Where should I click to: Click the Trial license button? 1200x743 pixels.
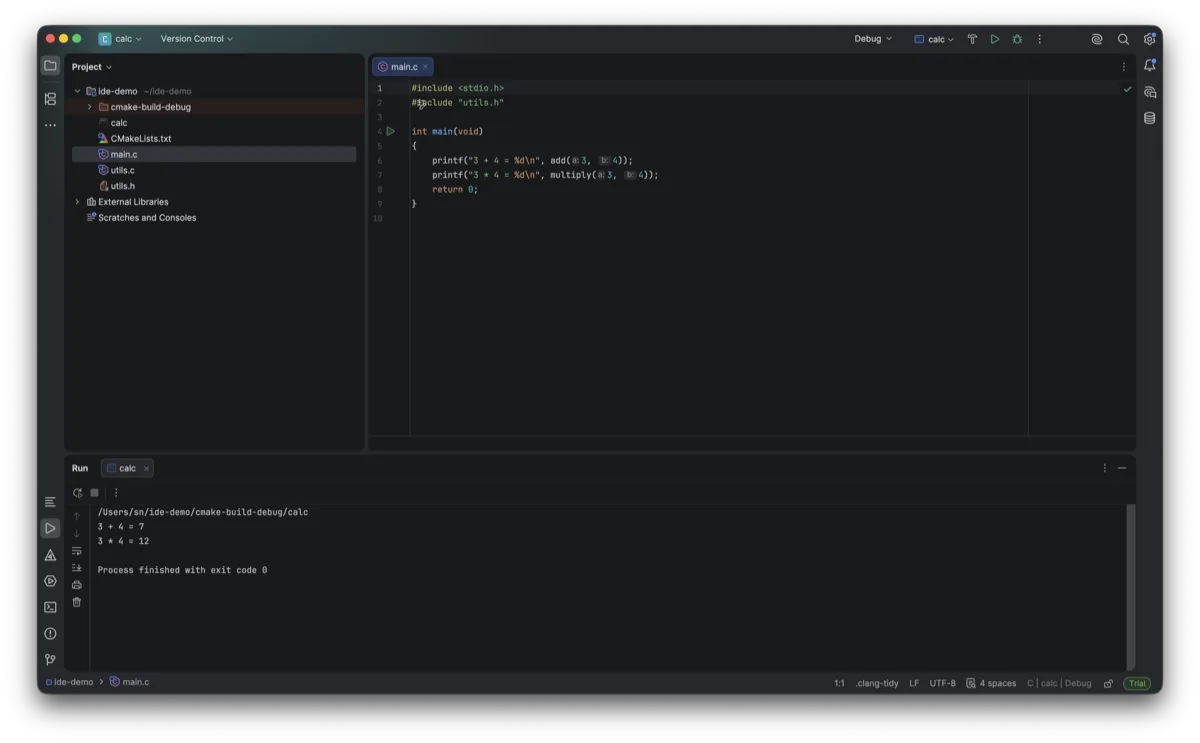[1137, 684]
